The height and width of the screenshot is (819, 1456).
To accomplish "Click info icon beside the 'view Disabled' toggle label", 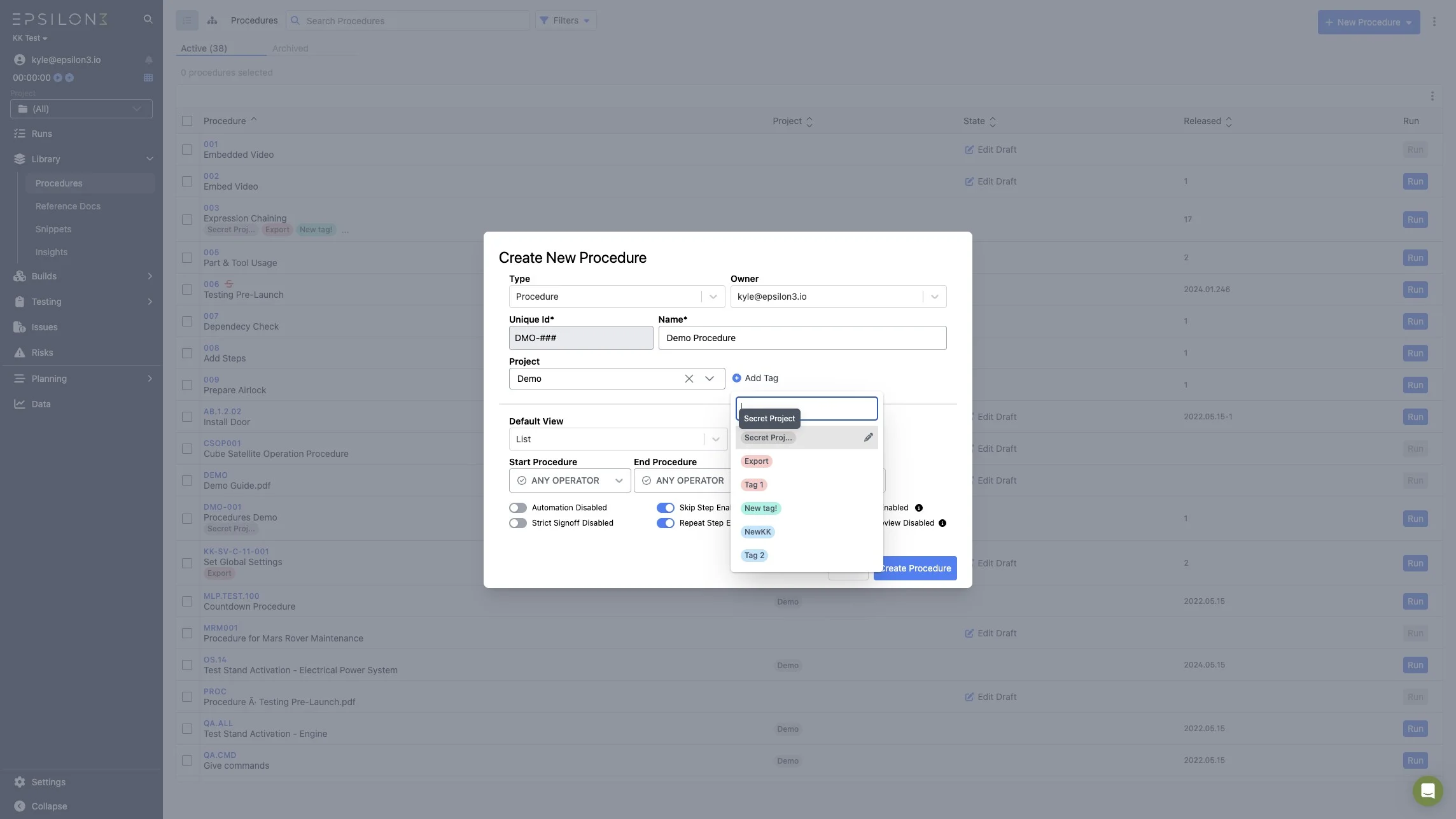I will [x=942, y=523].
